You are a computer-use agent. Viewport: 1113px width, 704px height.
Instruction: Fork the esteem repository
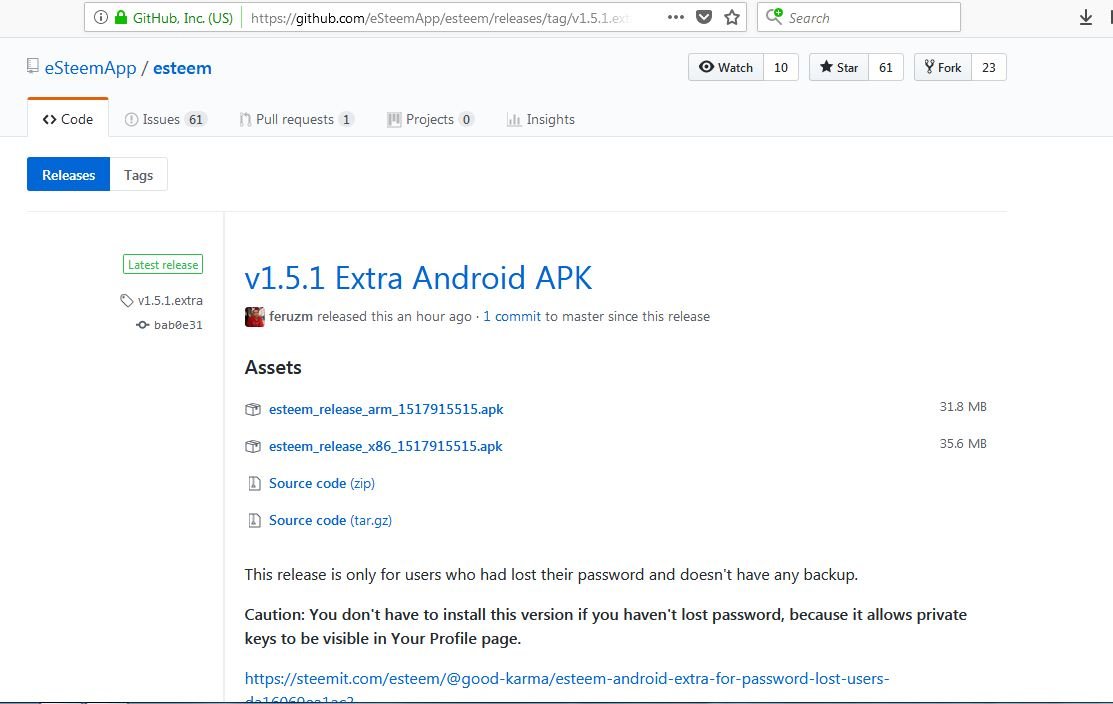coord(942,67)
